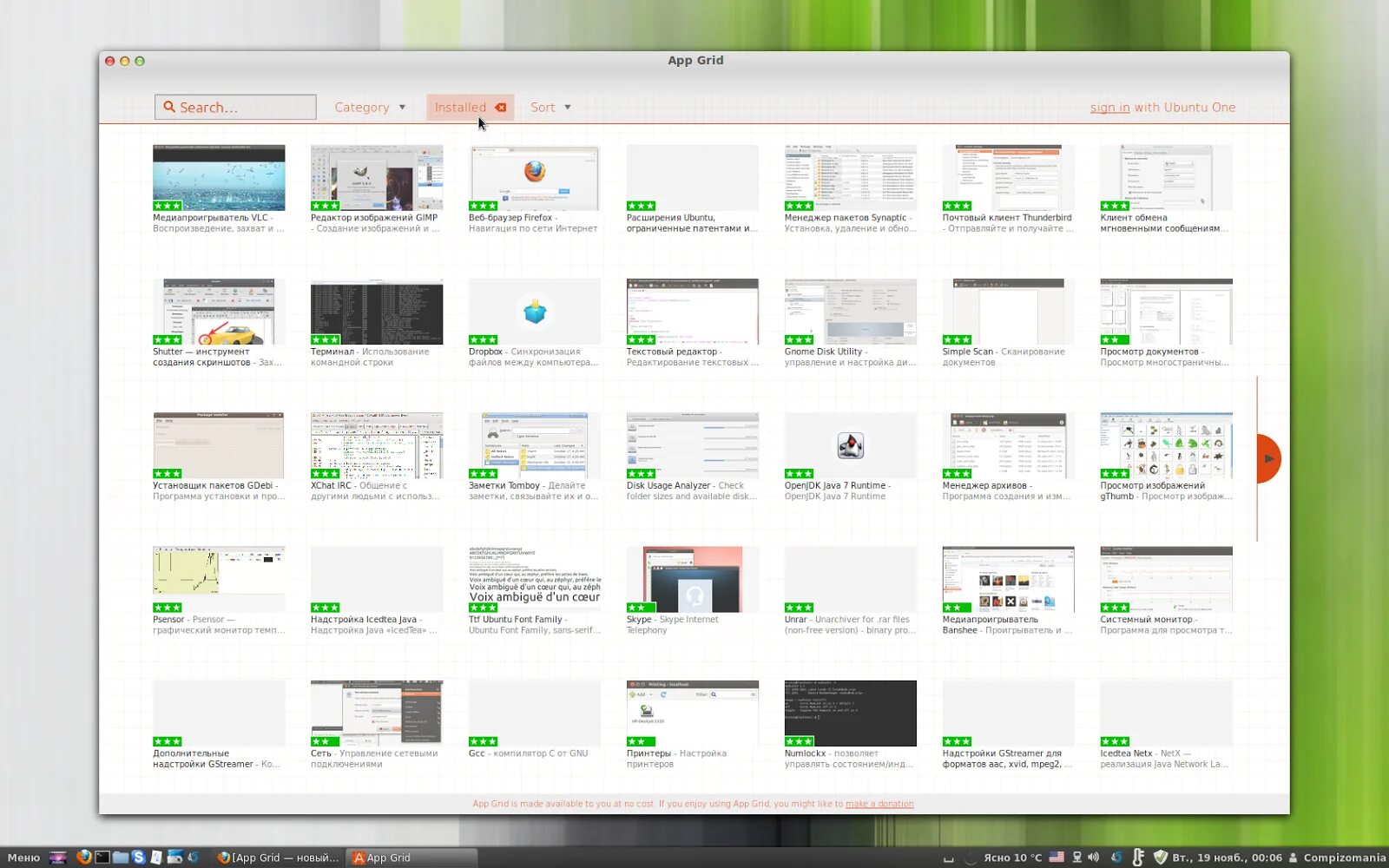Open the Numlockx thumbnail

(x=851, y=713)
